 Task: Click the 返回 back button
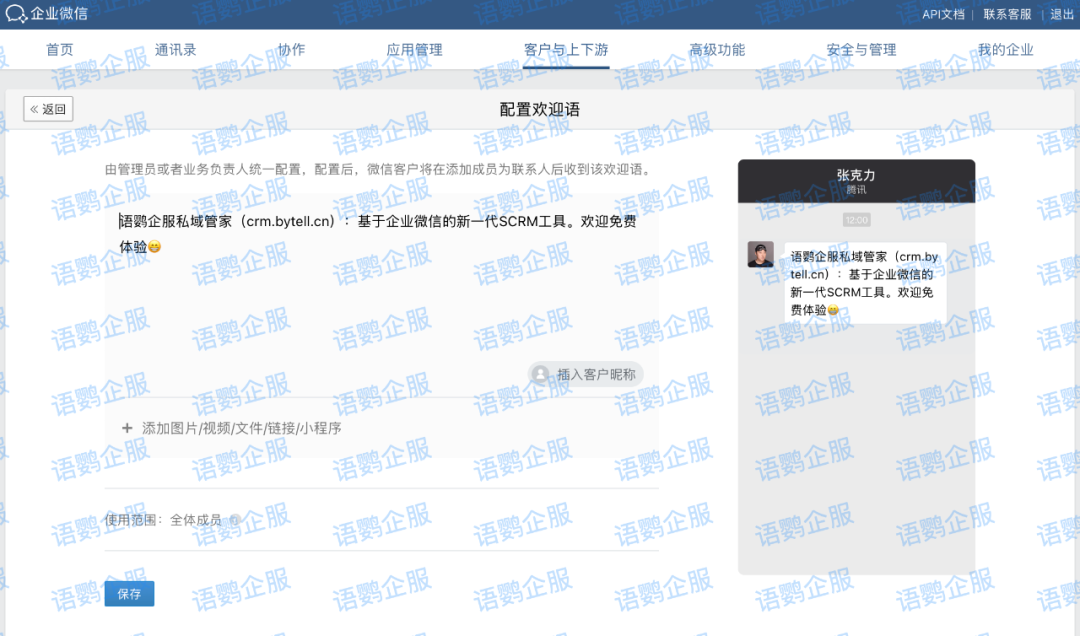[47, 108]
